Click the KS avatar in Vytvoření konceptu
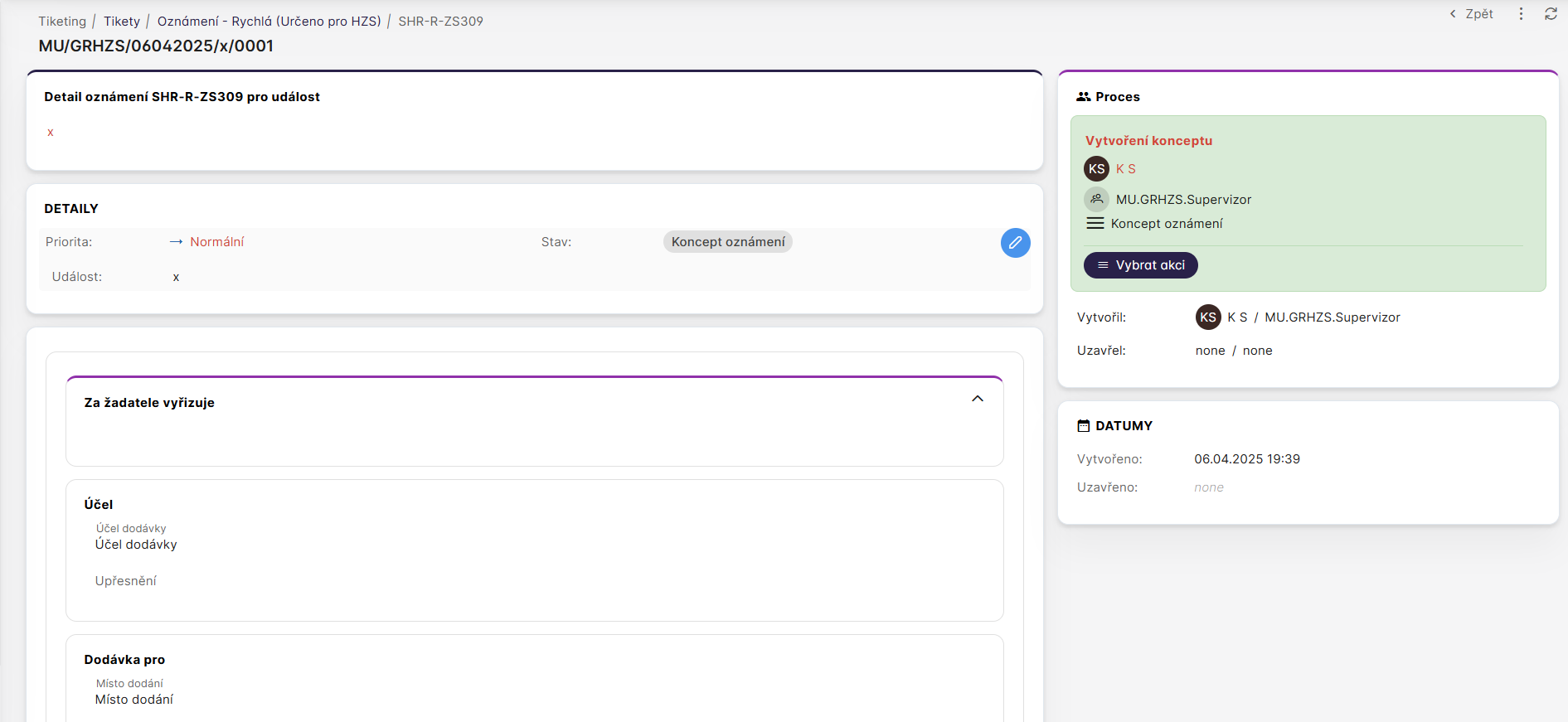The image size is (1568, 722). point(1096,169)
